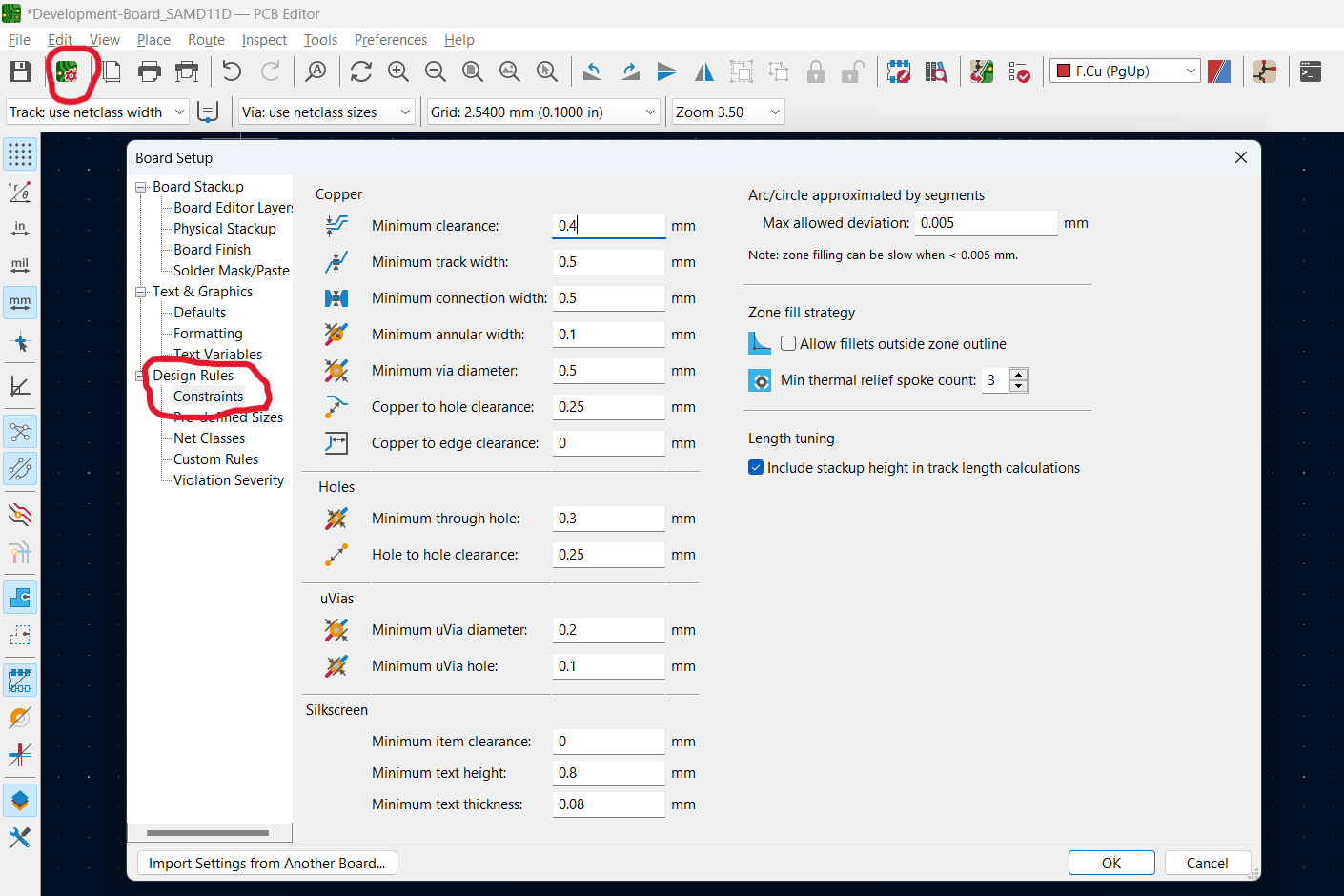Image resolution: width=1344 pixels, height=896 pixels.
Task: Toggle polar coordinates display
Action: (x=20, y=192)
